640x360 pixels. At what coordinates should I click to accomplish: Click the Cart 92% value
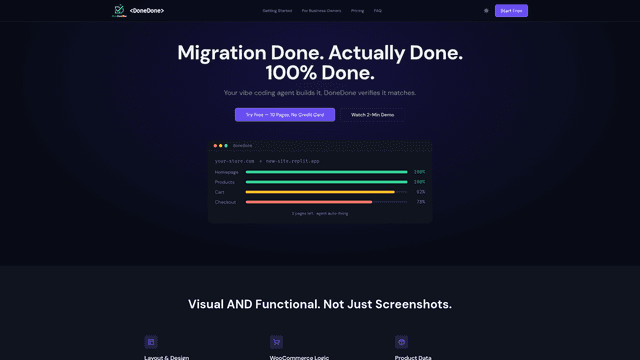tap(421, 192)
